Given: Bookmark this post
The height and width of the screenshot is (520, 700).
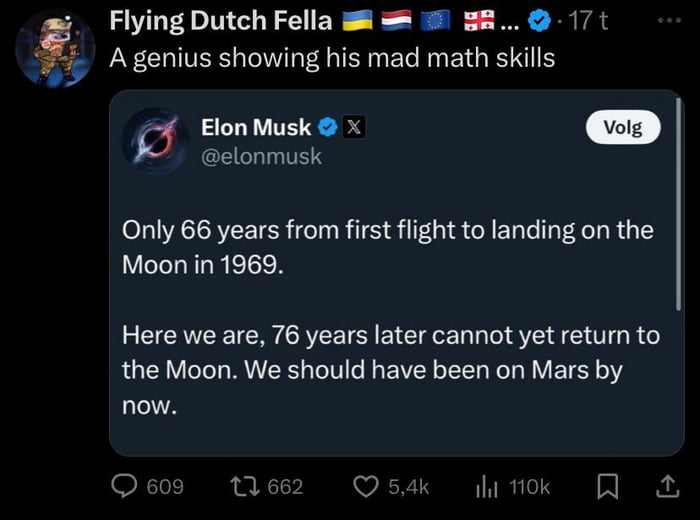Looking at the screenshot, I should [x=608, y=487].
